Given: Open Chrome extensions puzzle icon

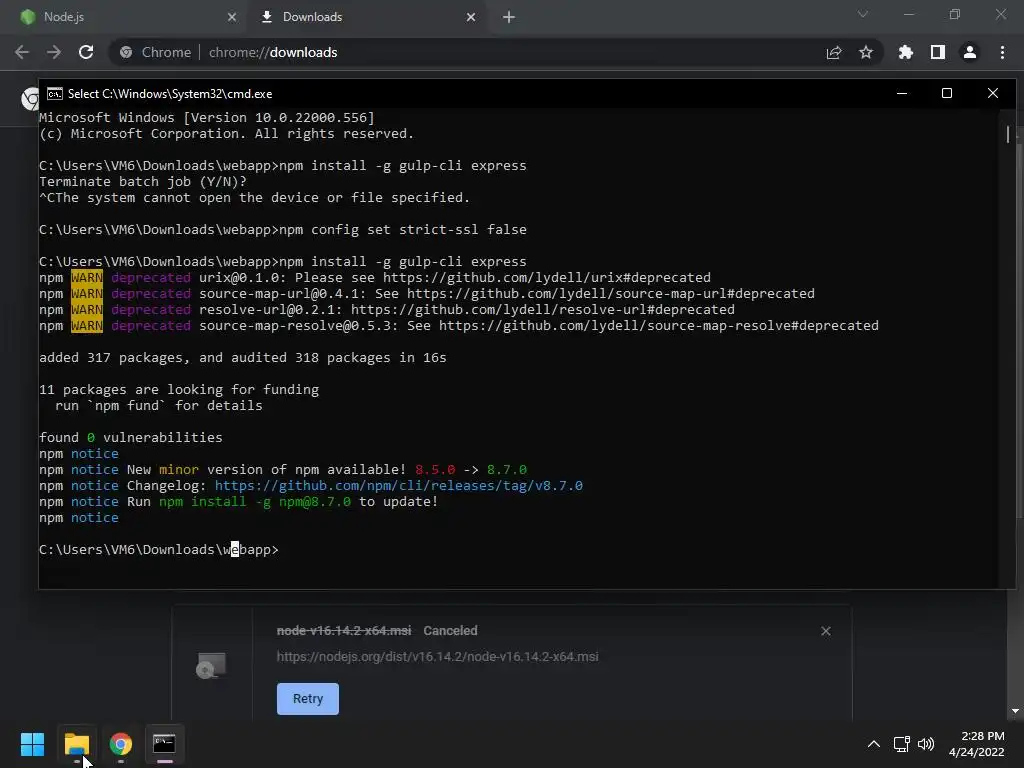Looking at the screenshot, I should pyautogui.click(x=906, y=52).
